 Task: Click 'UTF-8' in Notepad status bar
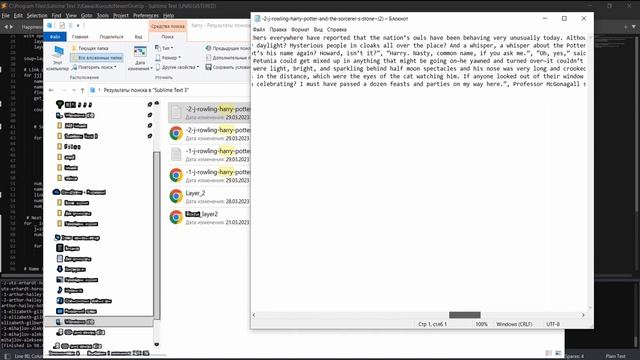tap(553, 324)
